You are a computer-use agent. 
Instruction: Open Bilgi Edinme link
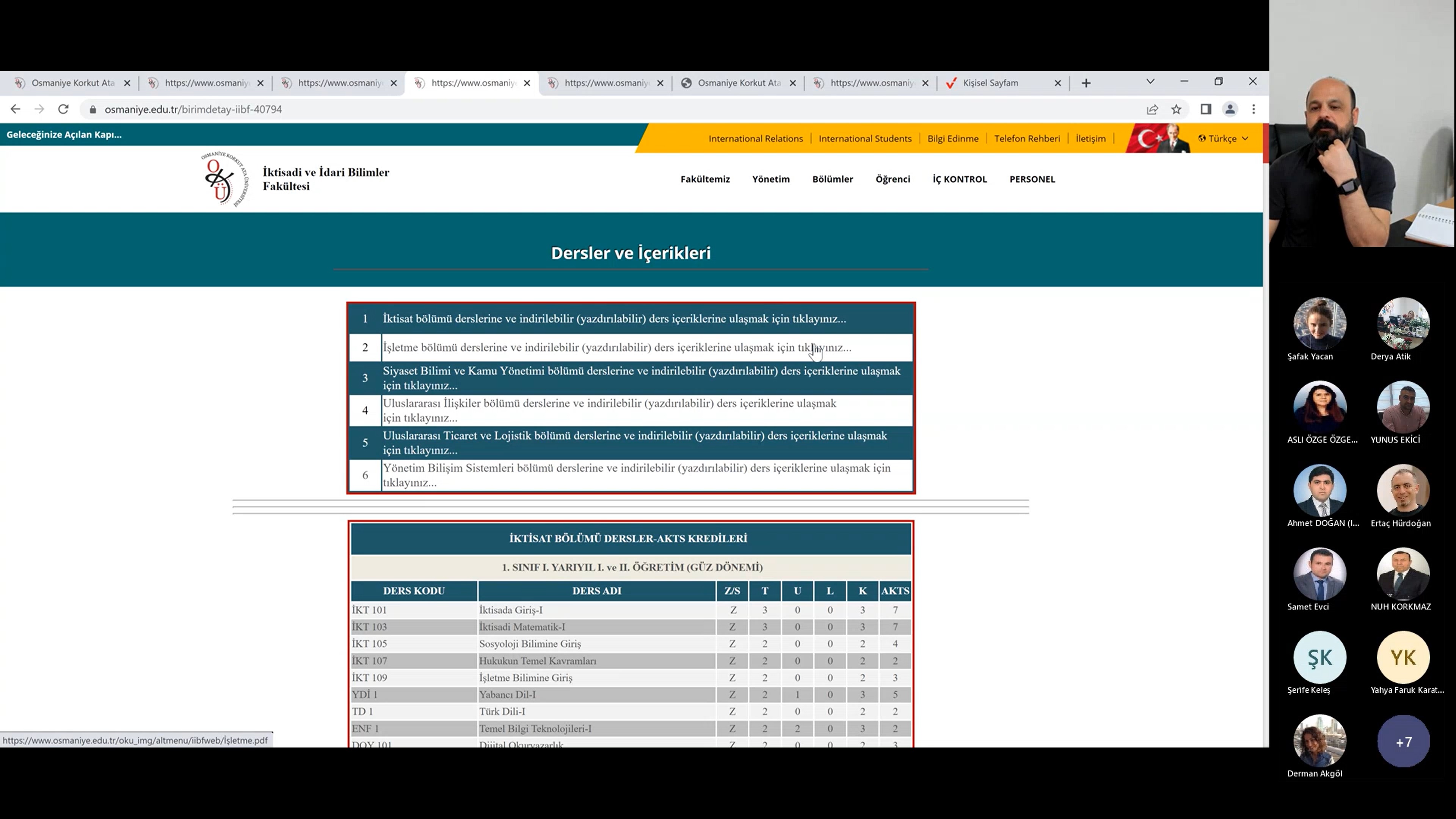[x=952, y=138]
